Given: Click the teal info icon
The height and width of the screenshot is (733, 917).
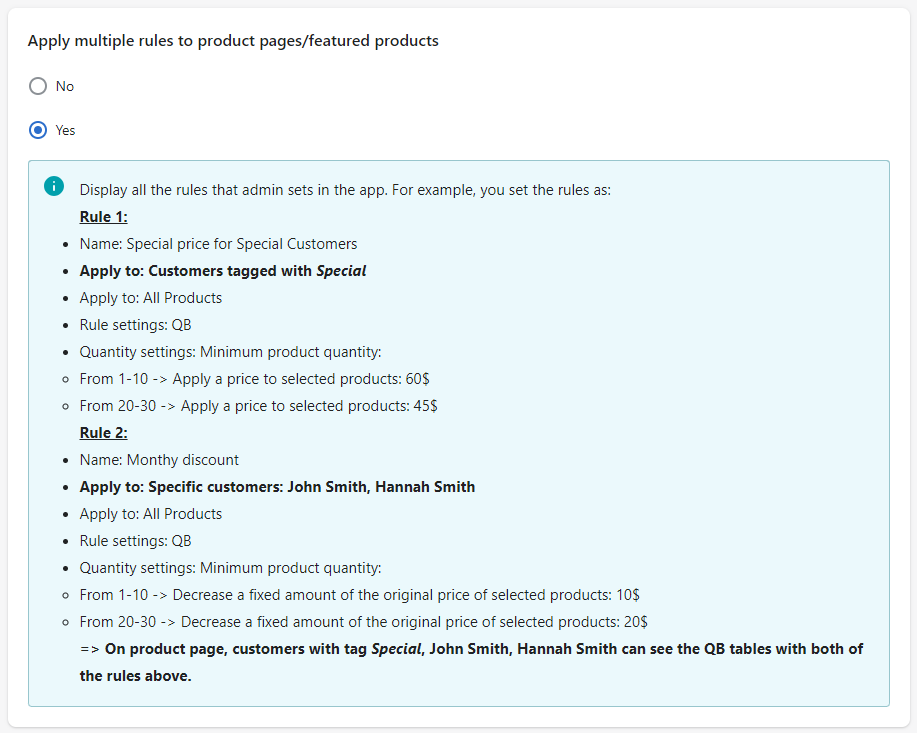Looking at the screenshot, I should [x=54, y=187].
